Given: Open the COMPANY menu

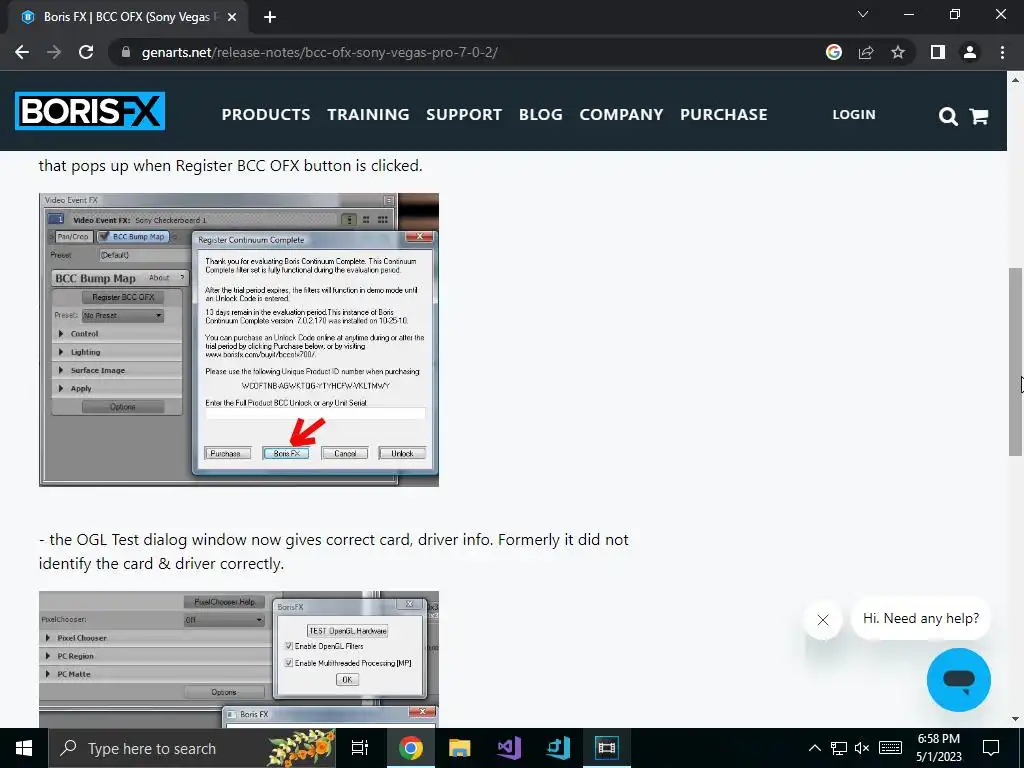Looking at the screenshot, I should click(x=621, y=114).
